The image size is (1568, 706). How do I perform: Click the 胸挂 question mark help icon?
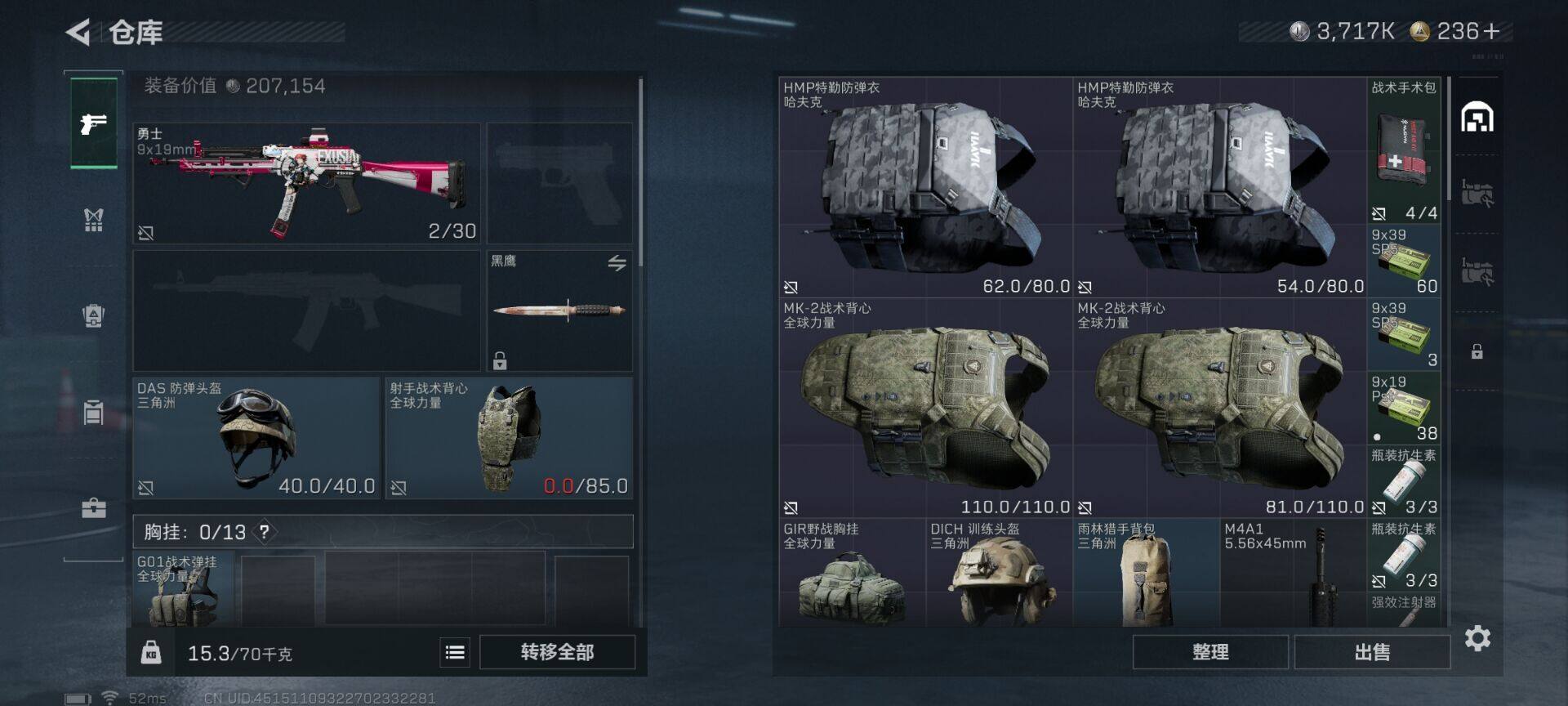coord(264,532)
